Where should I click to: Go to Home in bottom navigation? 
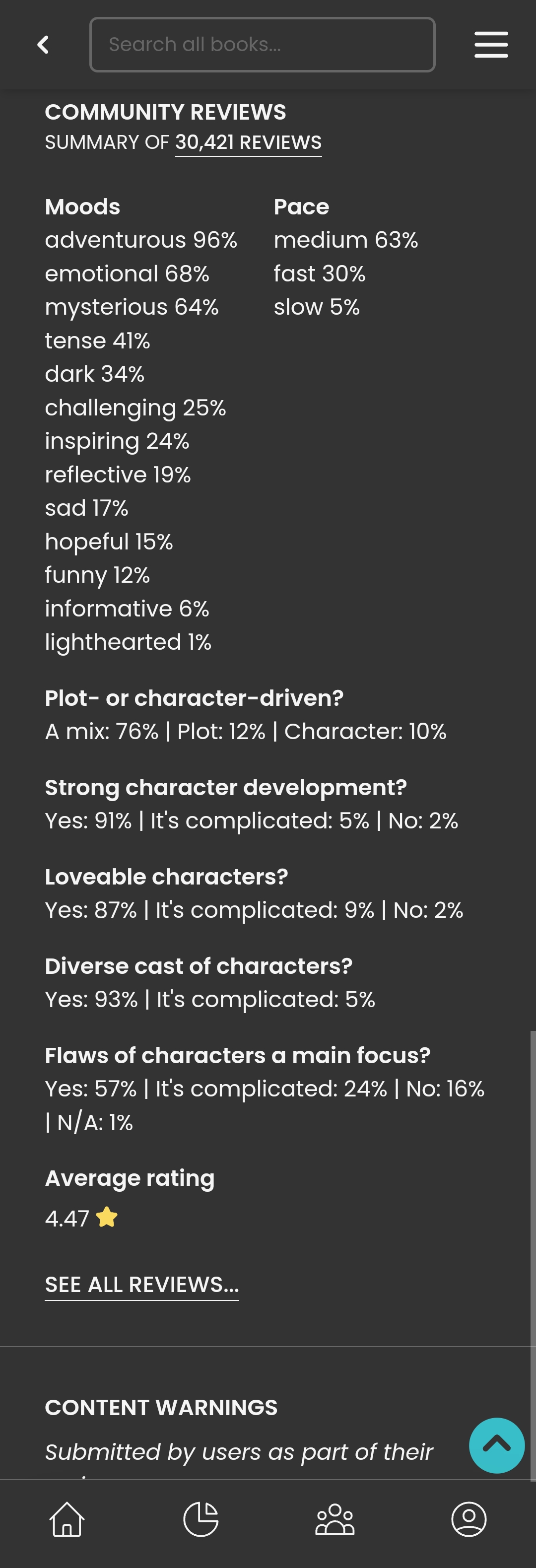tap(67, 1519)
